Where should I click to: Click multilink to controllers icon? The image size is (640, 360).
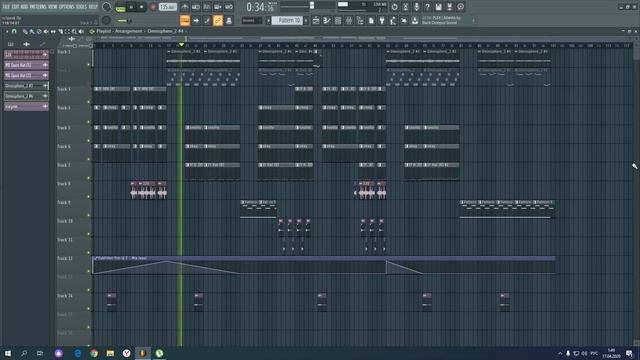(229, 20)
